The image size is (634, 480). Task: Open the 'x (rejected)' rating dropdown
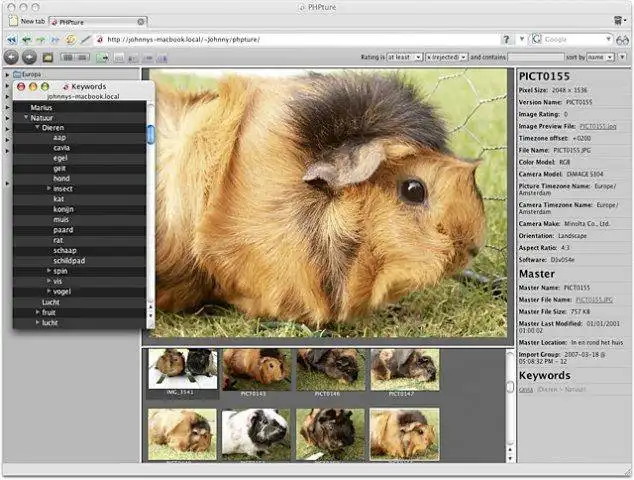(446, 57)
